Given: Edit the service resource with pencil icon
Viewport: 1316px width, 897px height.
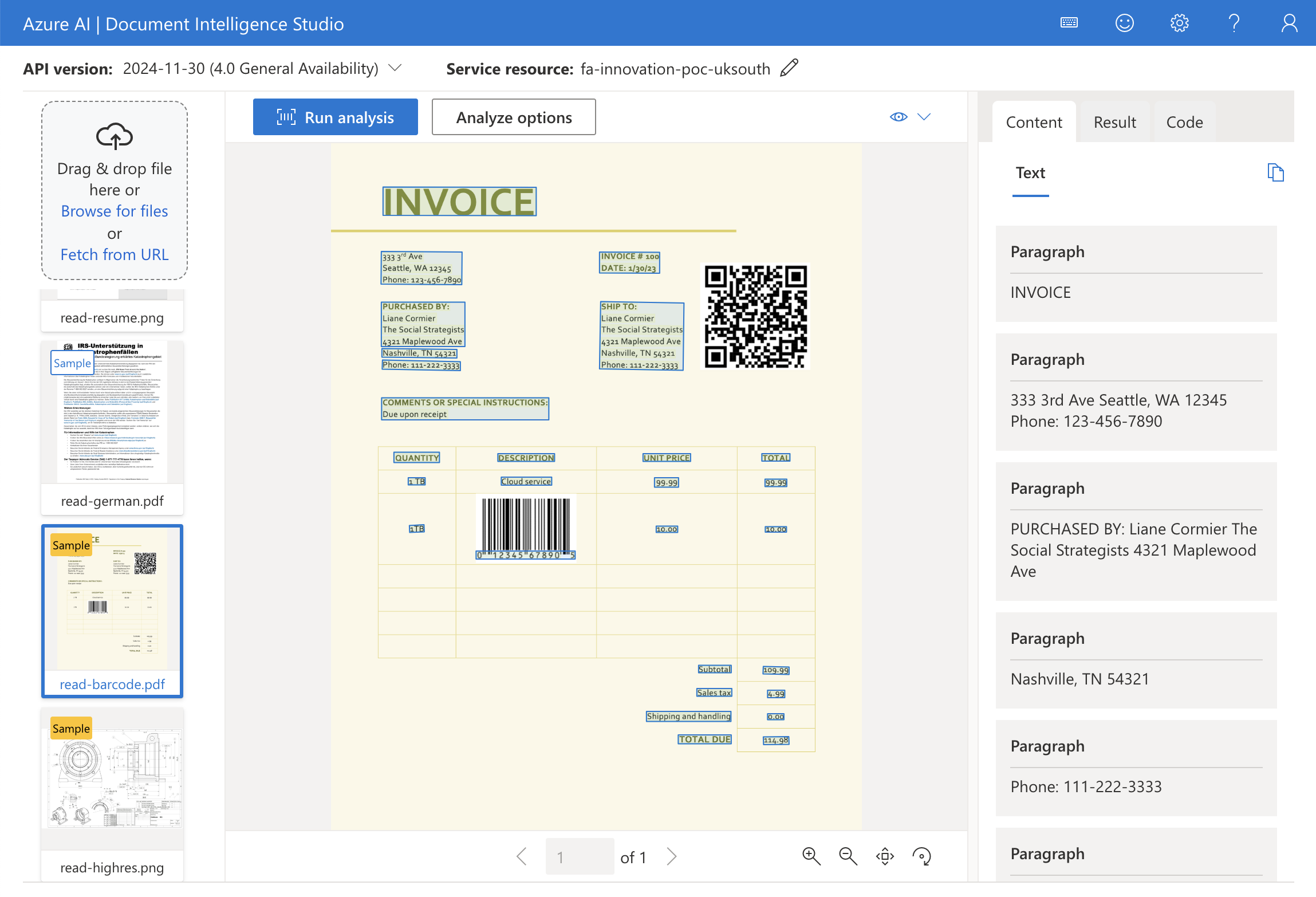Looking at the screenshot, I should 789,68.
